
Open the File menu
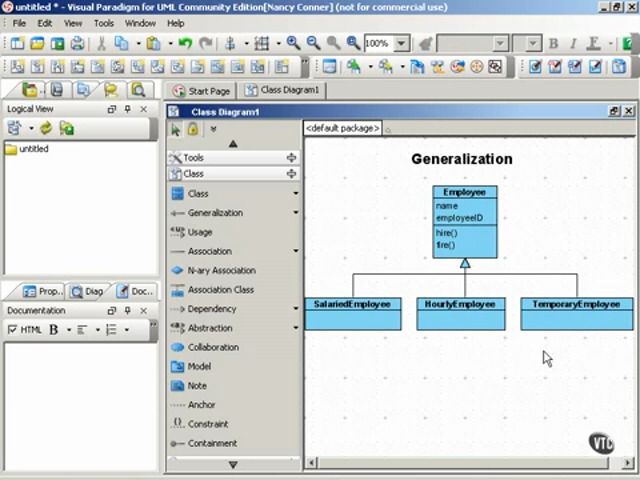[19, 23]
